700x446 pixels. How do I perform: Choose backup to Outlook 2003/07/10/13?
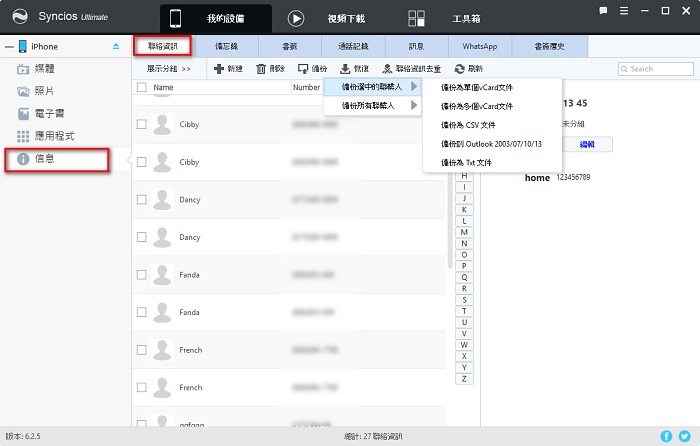click(x=491, y=144)
